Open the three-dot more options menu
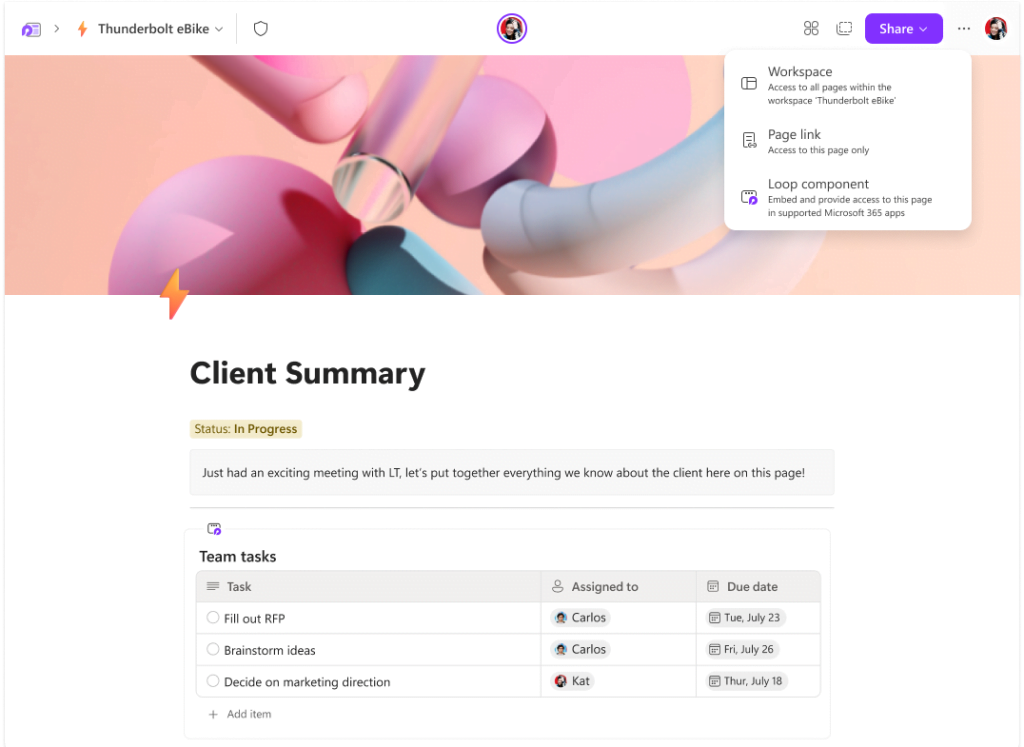 [x=964, y=29]
